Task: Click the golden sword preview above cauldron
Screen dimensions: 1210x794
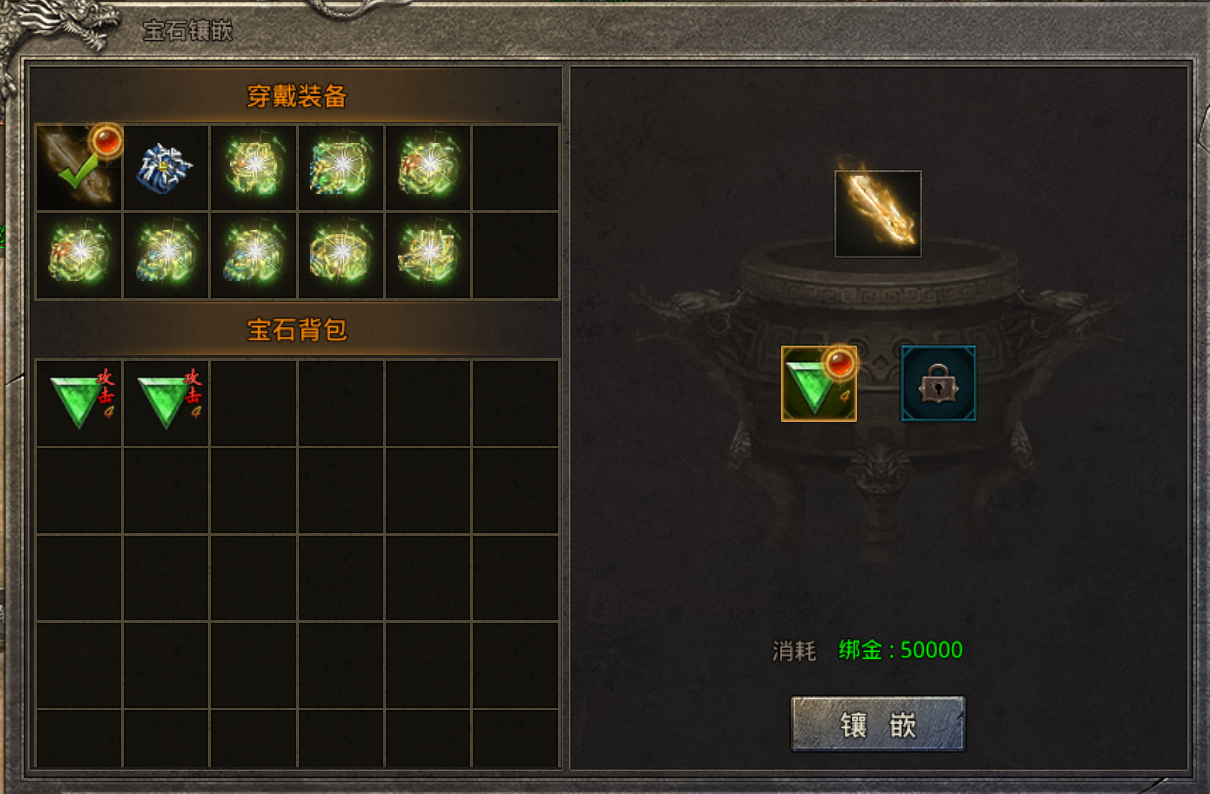Action: point(878,214)
